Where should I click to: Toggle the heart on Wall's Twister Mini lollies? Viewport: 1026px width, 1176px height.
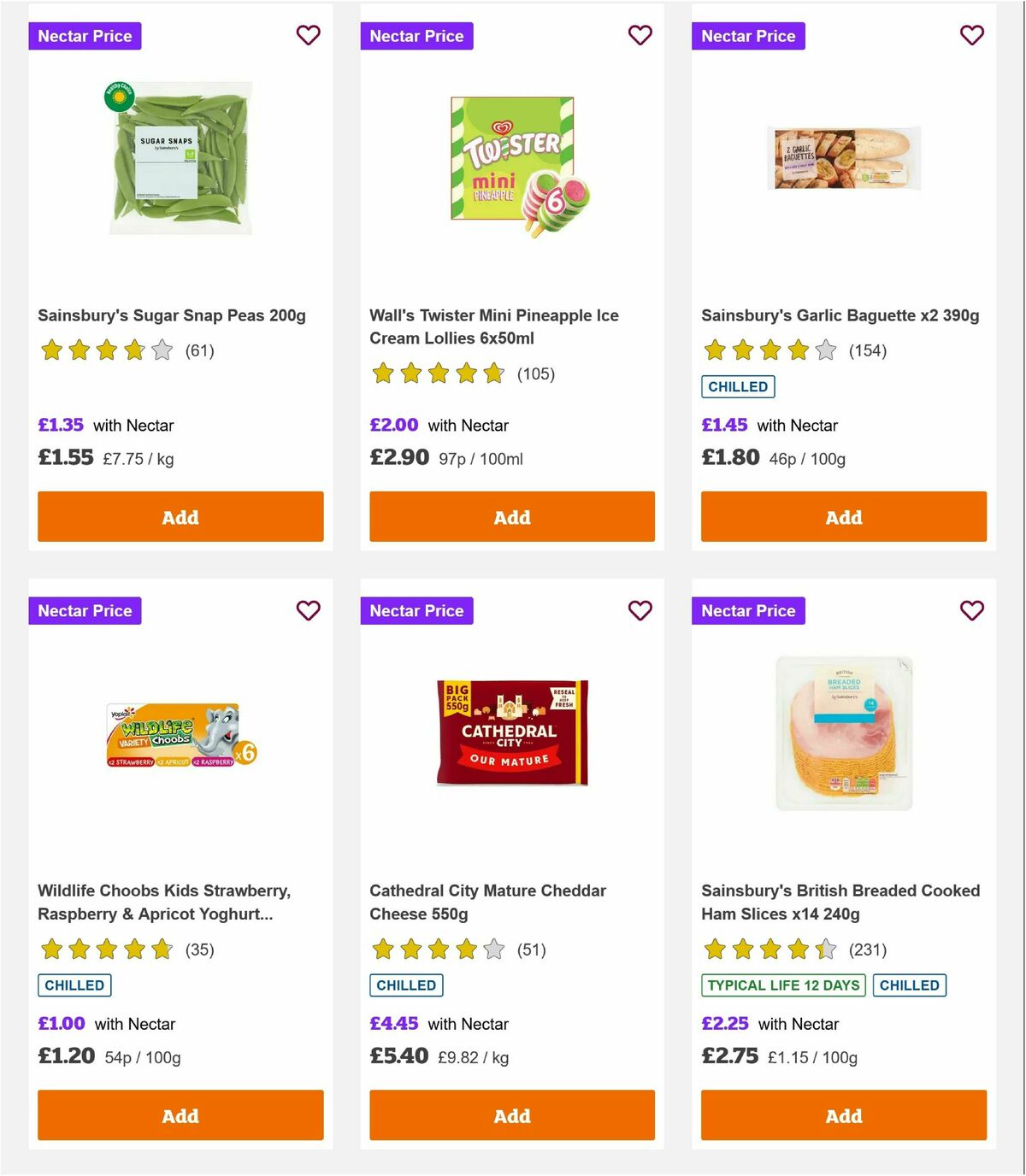640,36
